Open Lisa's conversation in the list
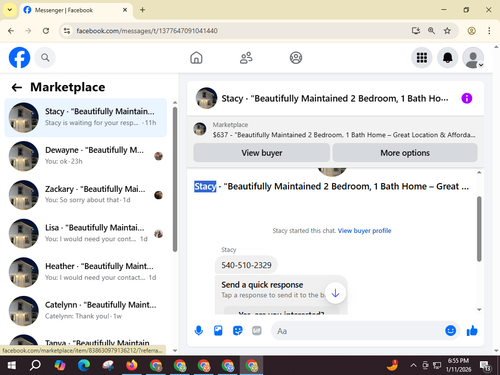This screenshot has height=375, width=500. click(86, 233)
